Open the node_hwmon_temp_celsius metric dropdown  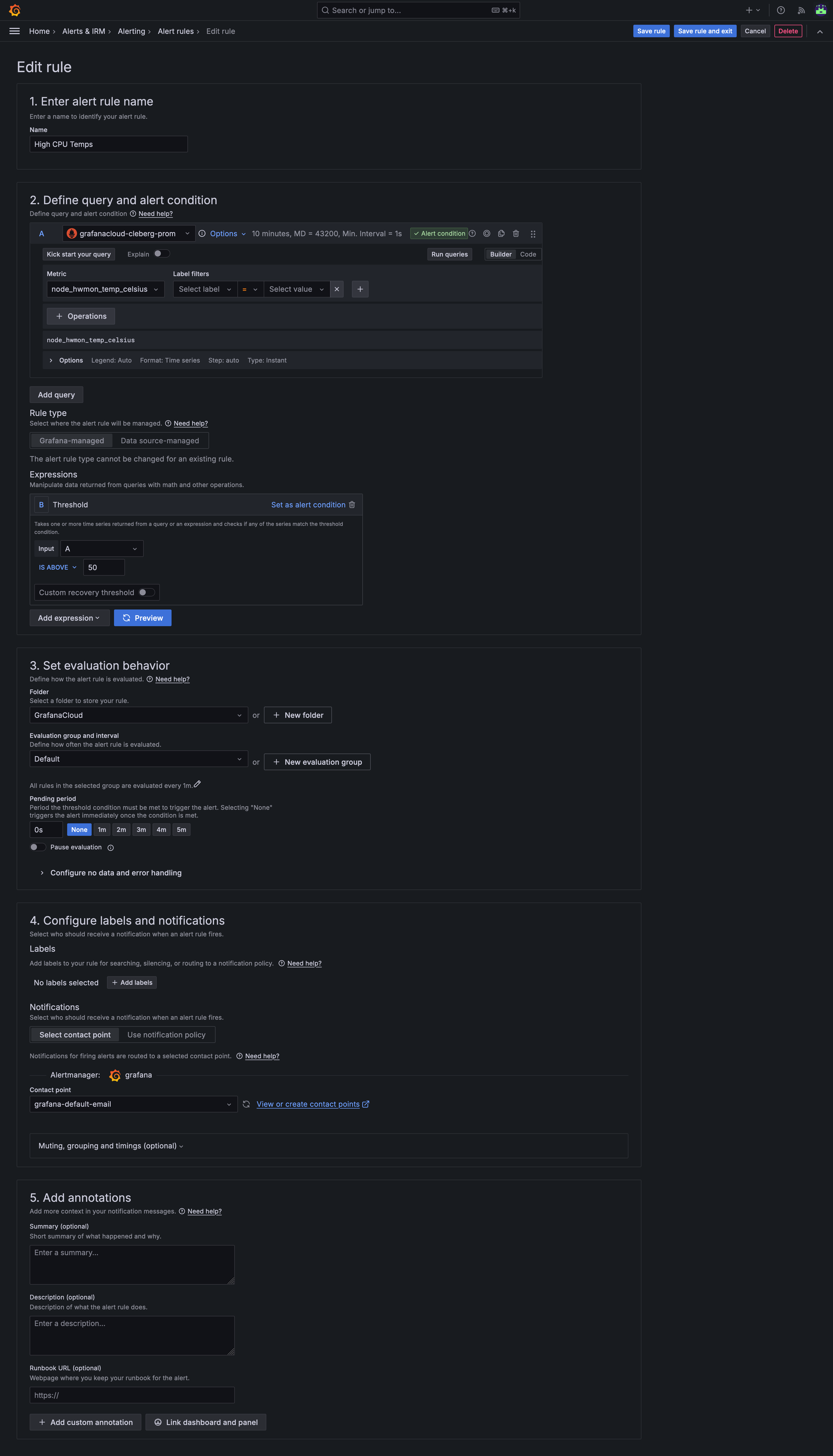coord(105,289)
